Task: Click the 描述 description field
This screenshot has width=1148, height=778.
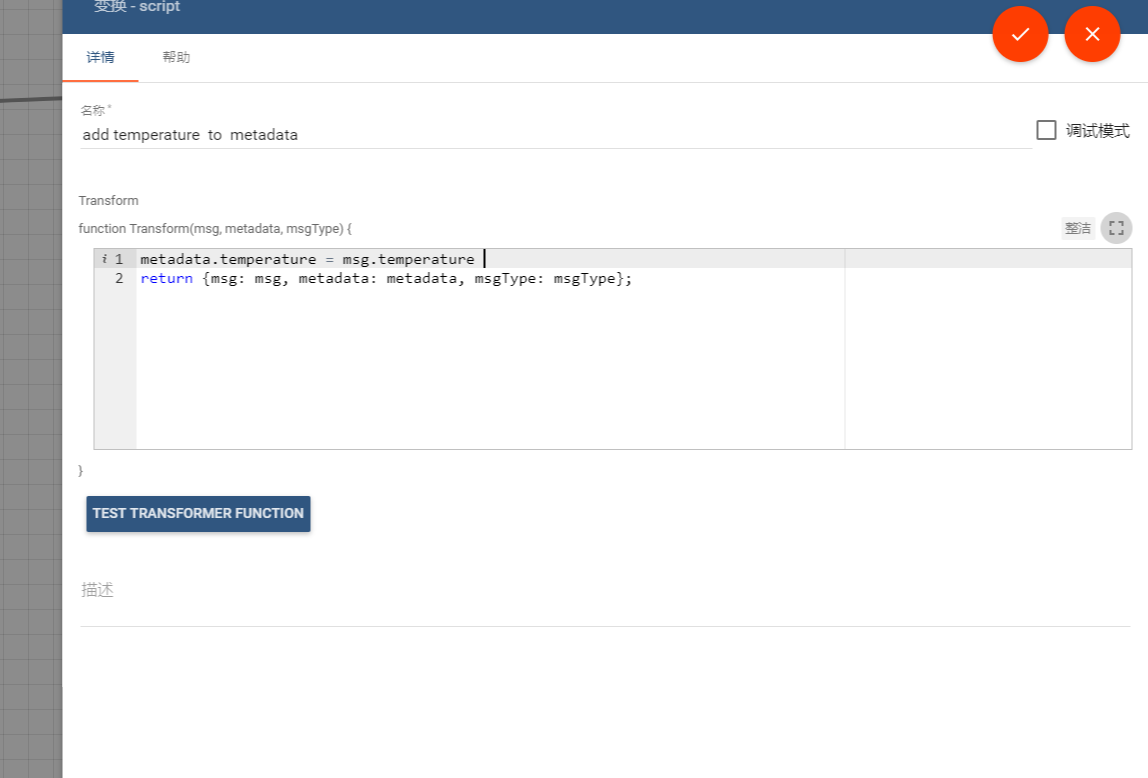Action: pos(400,590)
